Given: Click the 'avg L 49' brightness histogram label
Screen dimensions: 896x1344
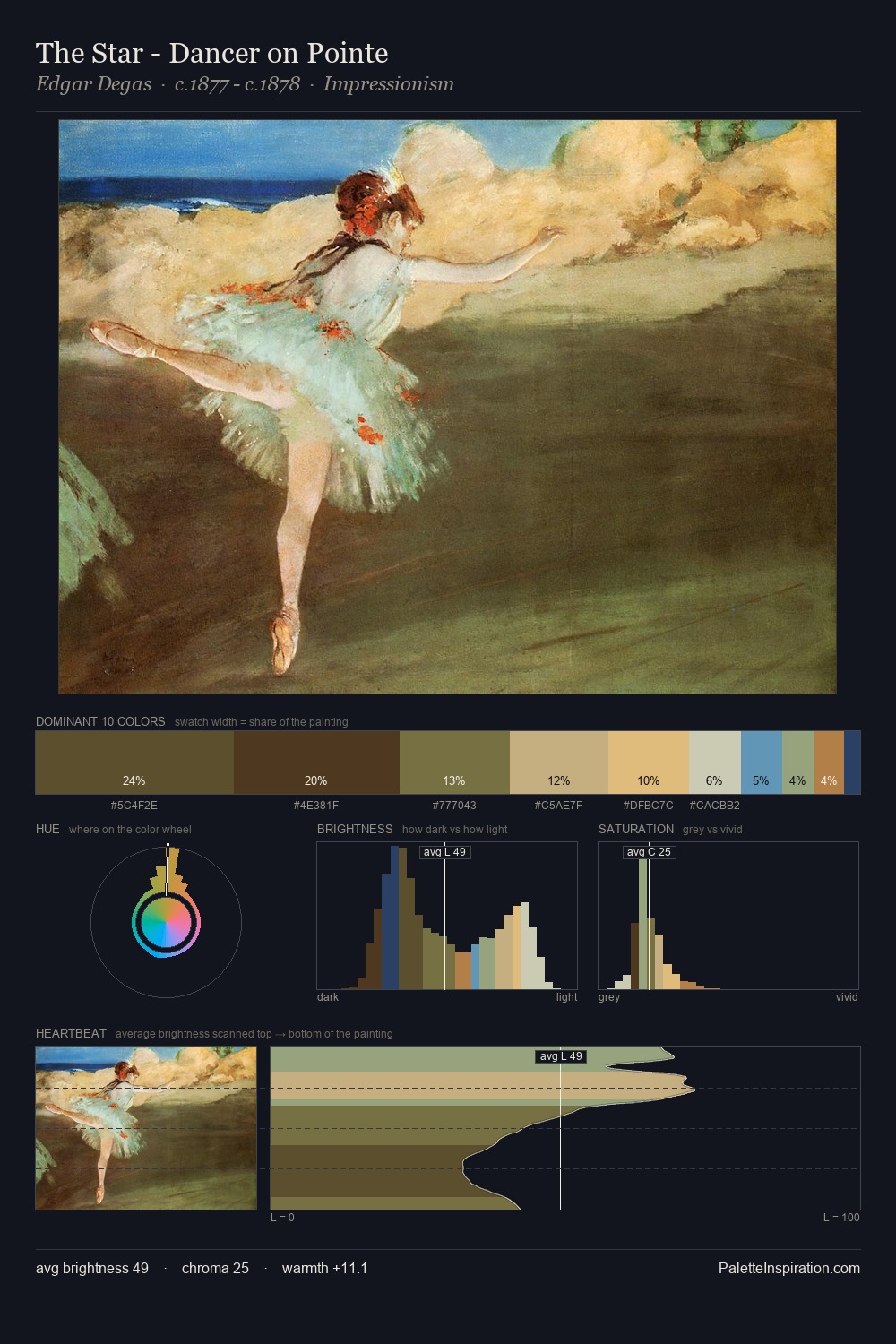Looking at the screenshot, I should pos(444,852).
